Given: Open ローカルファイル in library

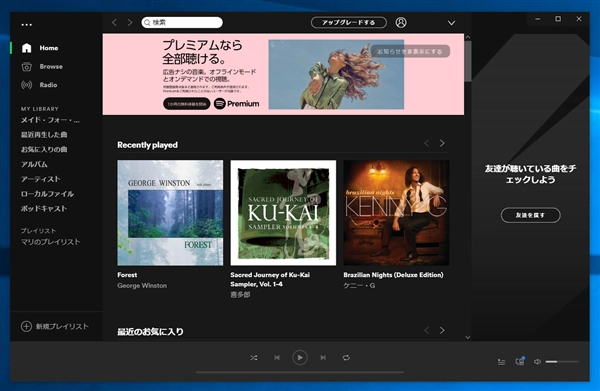Looking at the screenshot, I should (x=47, y=194).
